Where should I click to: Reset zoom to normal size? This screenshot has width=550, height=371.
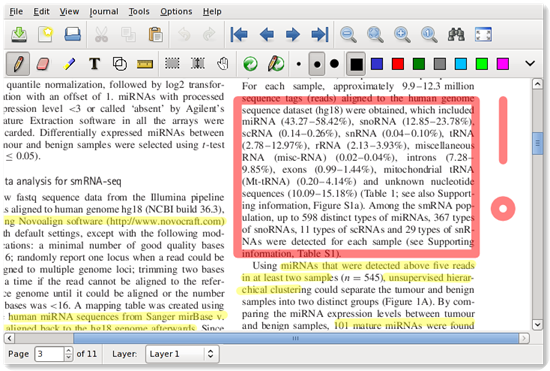(429, 34)
